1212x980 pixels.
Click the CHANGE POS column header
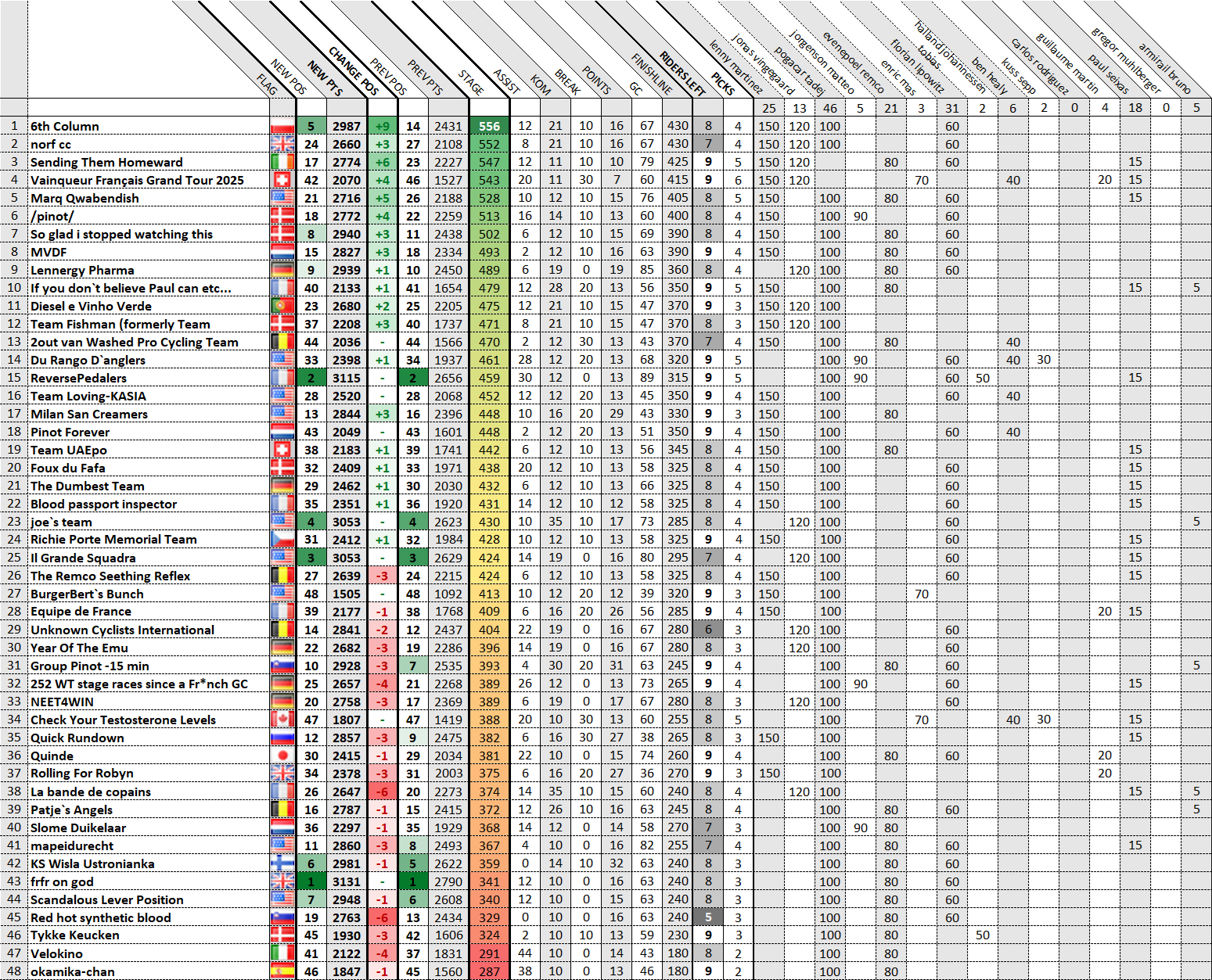click(x=354, y=71)
